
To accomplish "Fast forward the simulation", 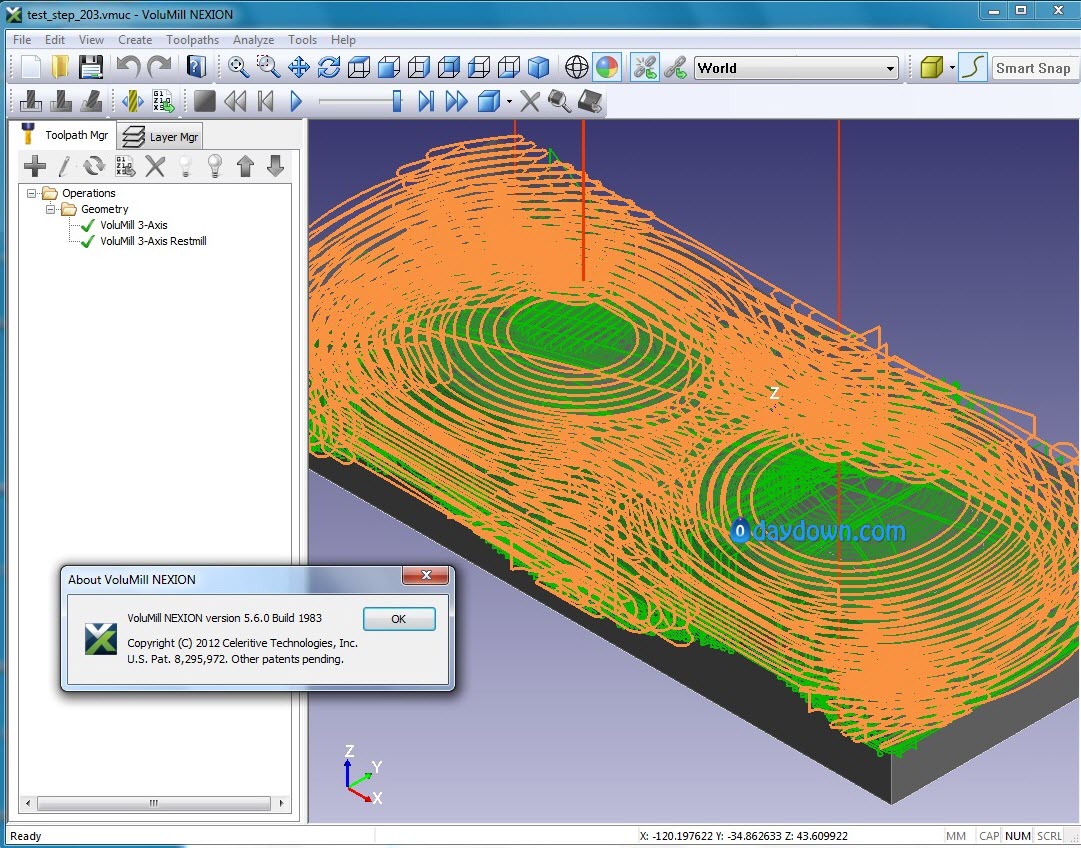I will tap(456, 102).
